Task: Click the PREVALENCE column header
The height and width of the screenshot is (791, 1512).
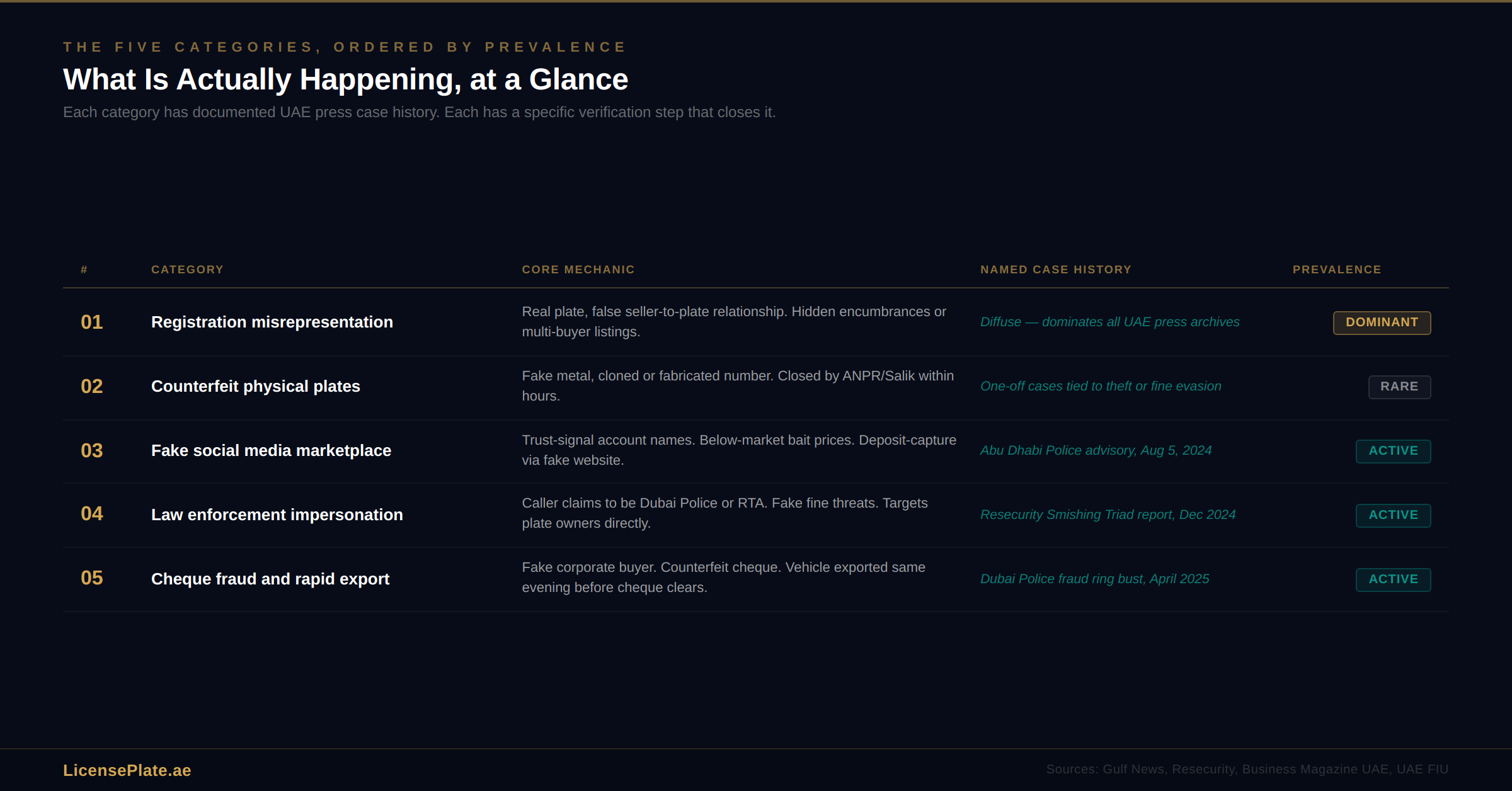Action: [1336, 270]
